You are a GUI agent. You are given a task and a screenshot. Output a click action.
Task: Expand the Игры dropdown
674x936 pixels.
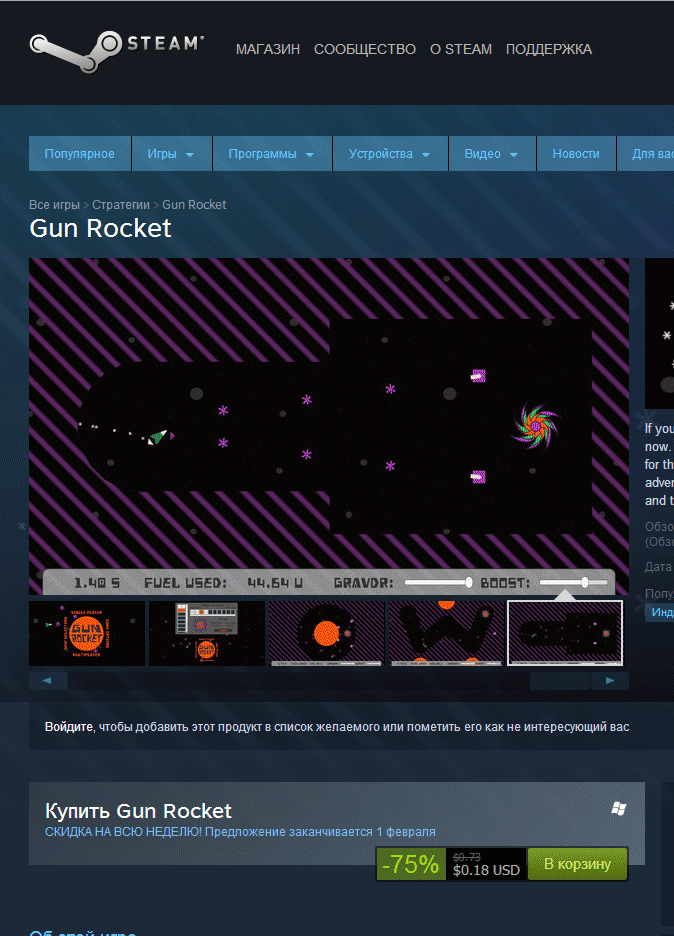(172, 154)
